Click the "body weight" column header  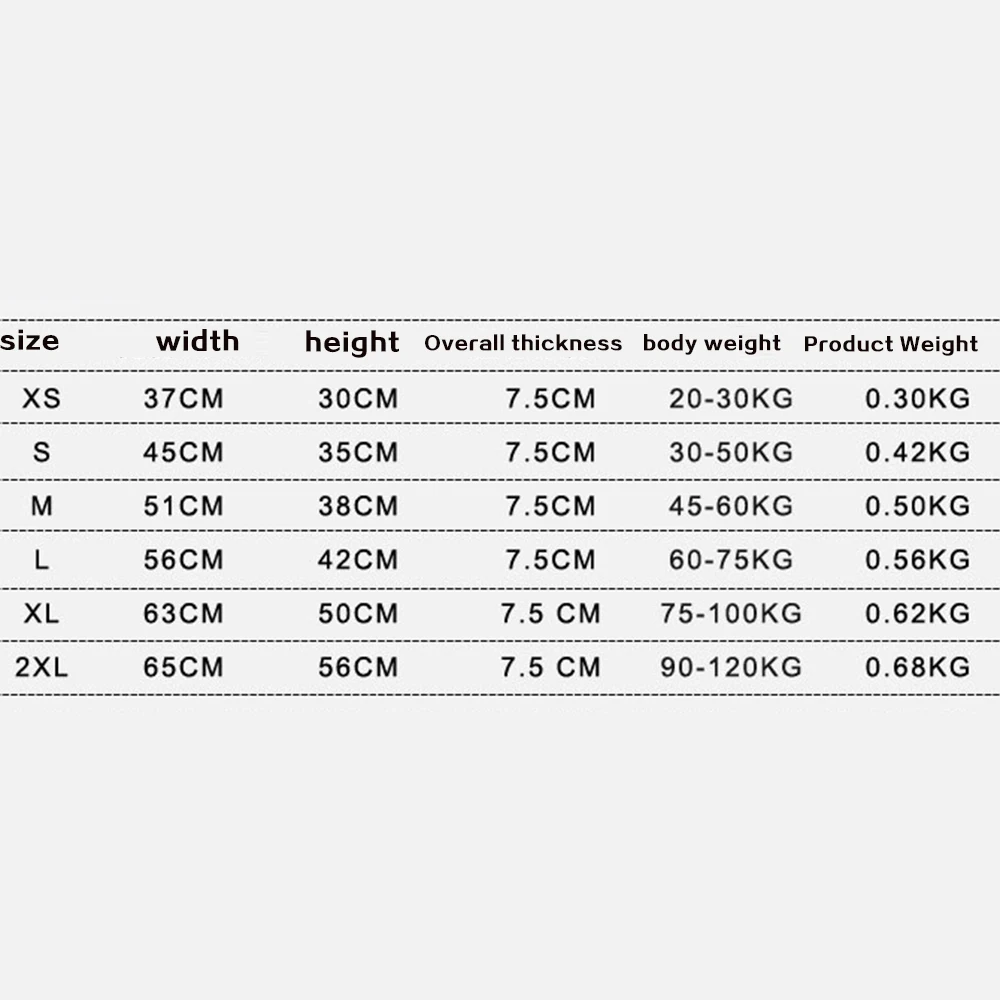(711, 343)
